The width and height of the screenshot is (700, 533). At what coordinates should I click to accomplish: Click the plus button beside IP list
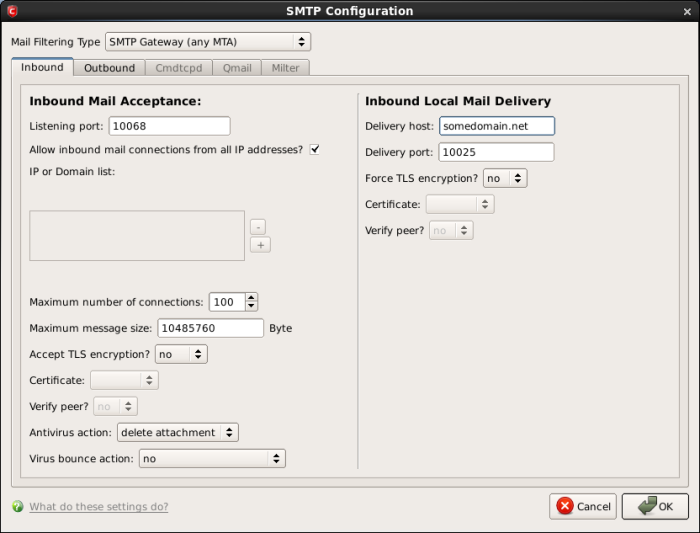tap(260, 245)
